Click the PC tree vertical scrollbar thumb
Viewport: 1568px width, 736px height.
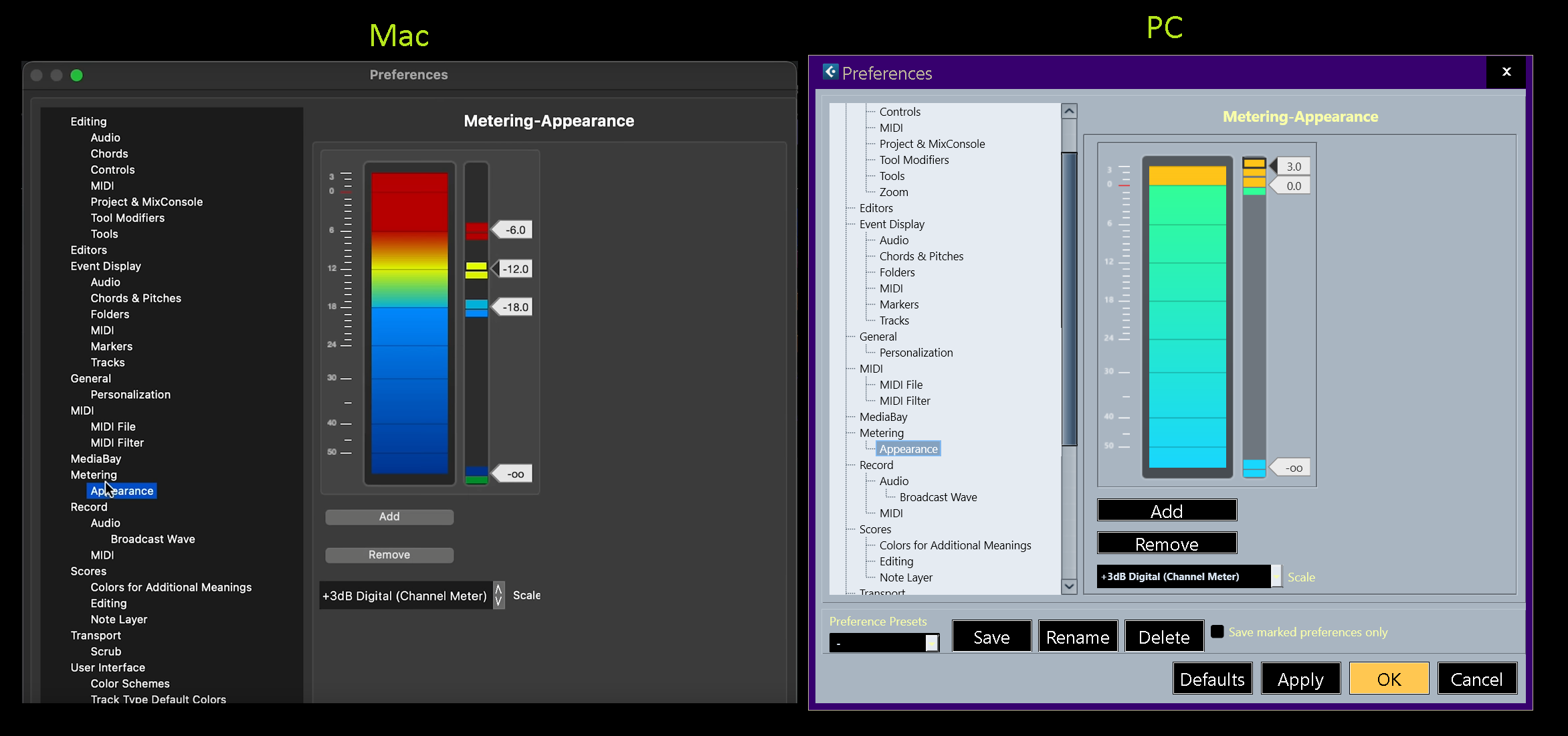coord(1069,298)
